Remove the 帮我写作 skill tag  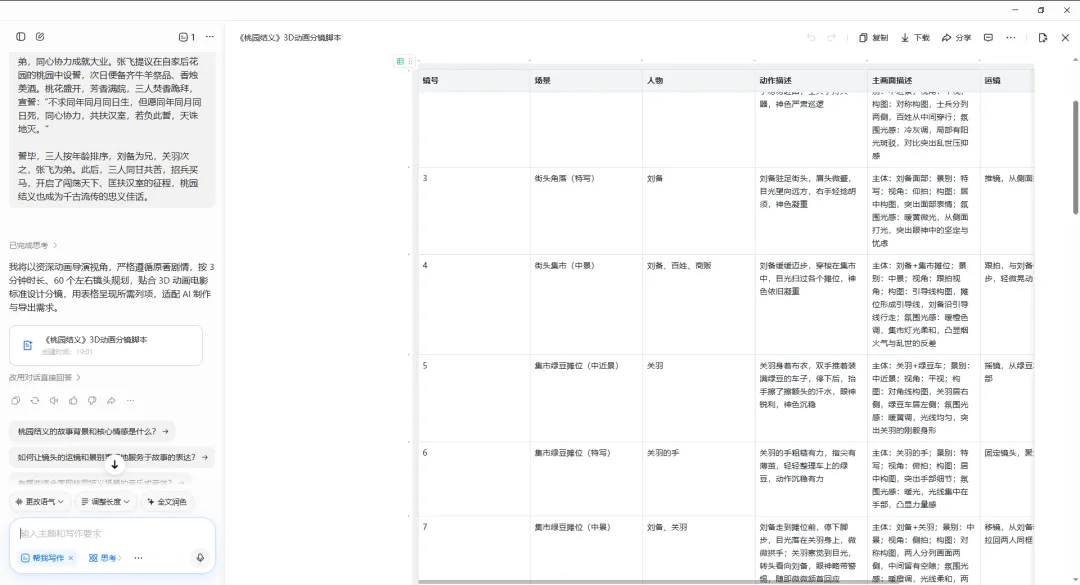(x=71, y=558)
